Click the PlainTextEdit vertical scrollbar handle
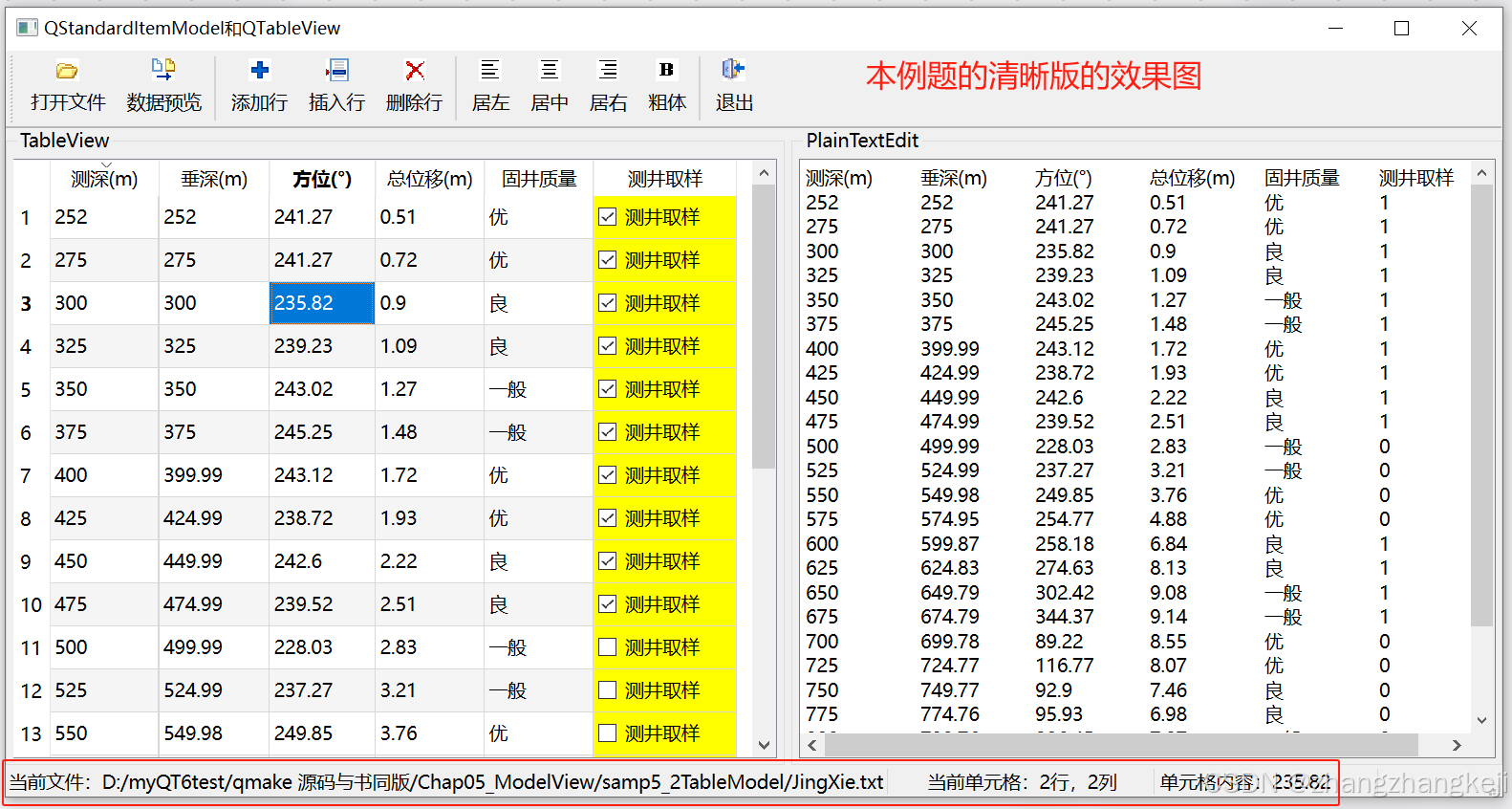 coord(1481,405)
